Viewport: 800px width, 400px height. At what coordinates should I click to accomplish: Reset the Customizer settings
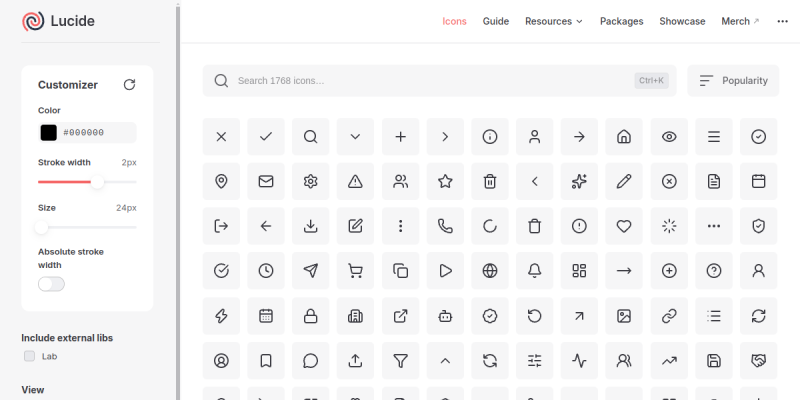(x=130, y=85)
